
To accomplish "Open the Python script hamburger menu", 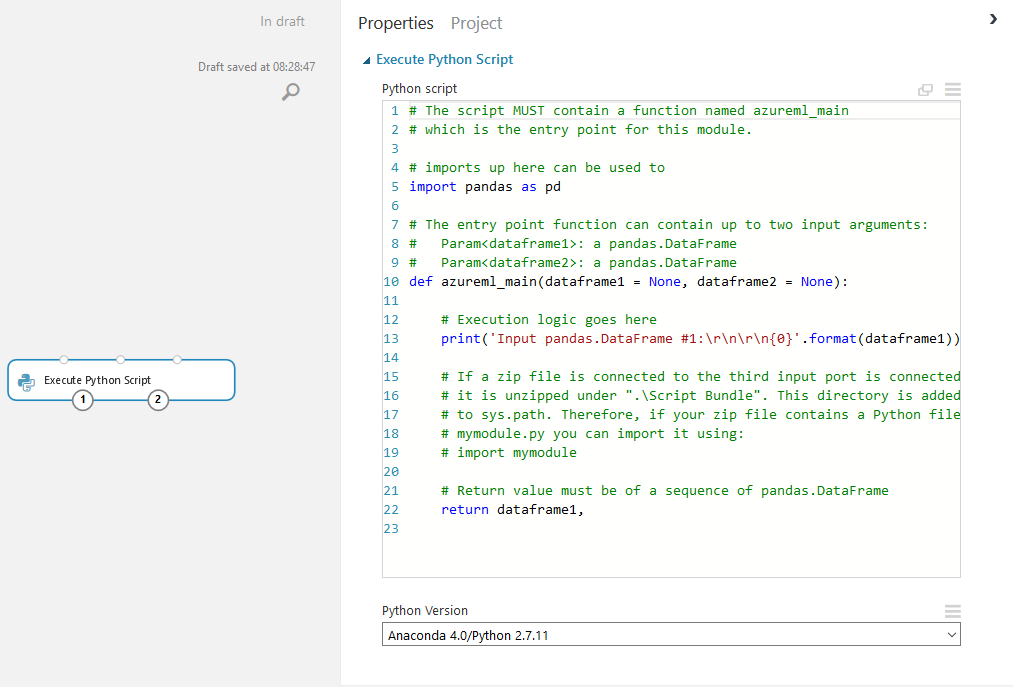I will coord(952,89).
